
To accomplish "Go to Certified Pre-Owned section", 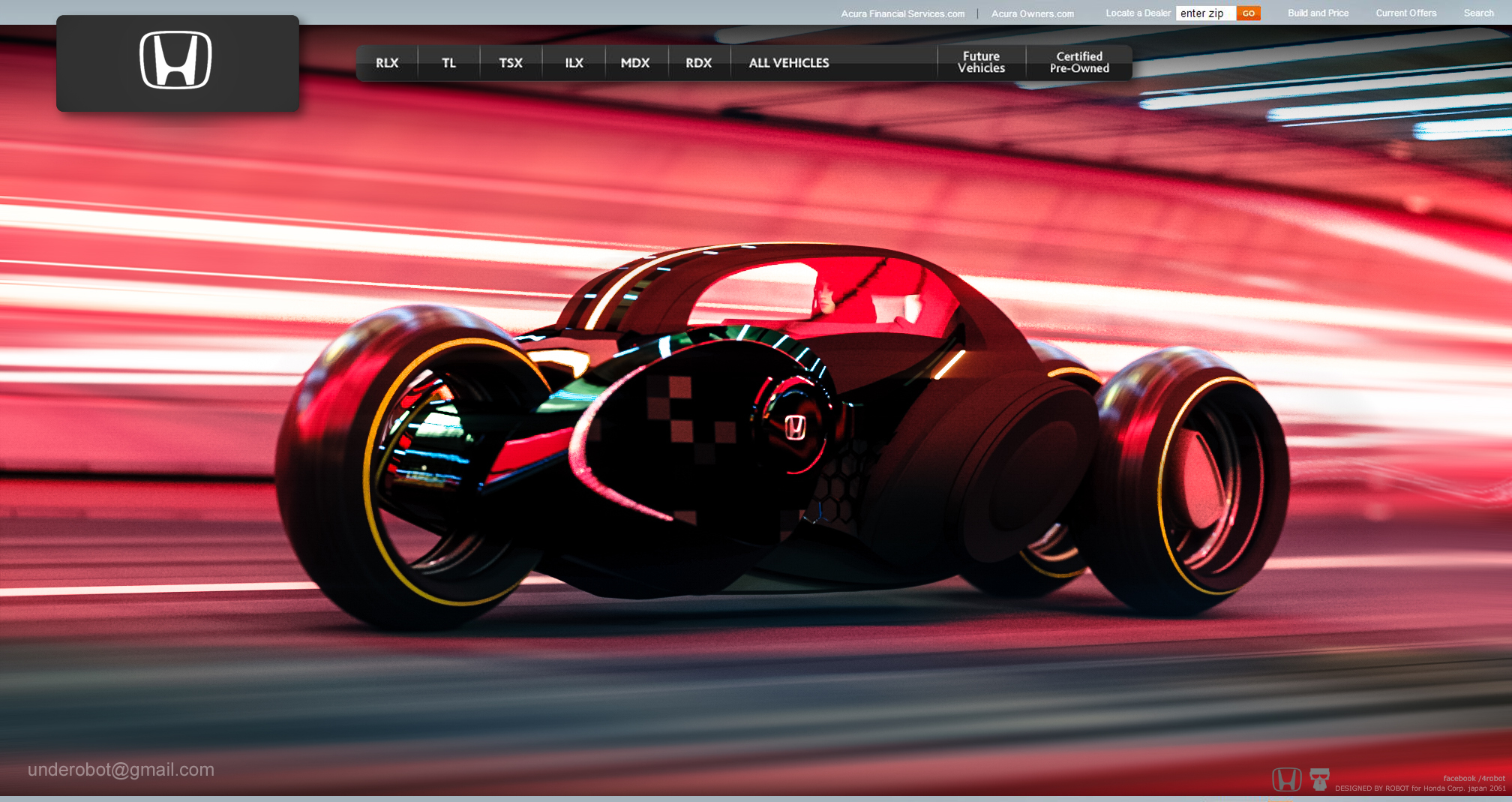I will pyautogui.click(x=1079, y=62).
